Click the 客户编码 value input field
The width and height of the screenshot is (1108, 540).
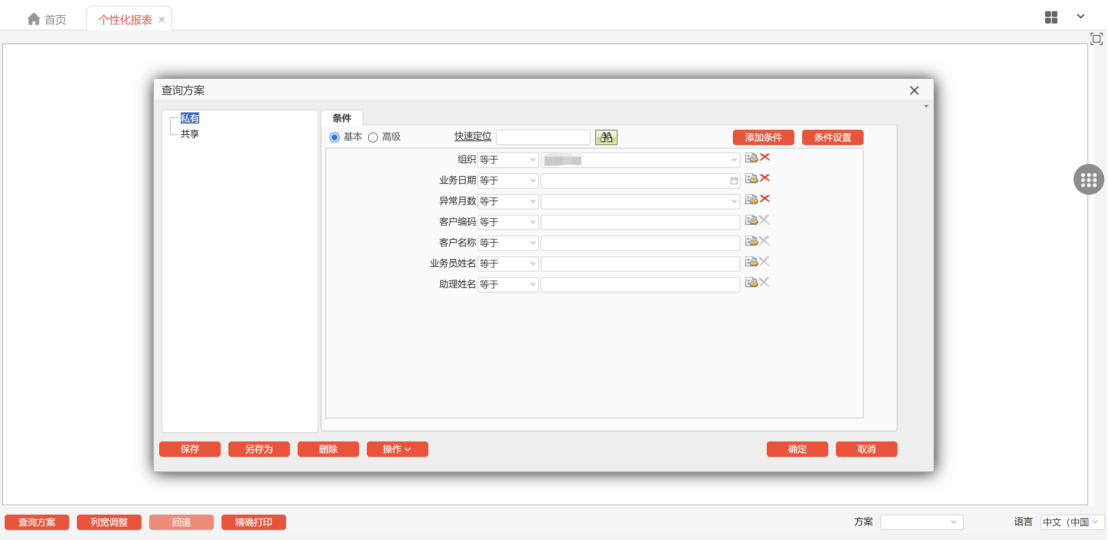point(641,222)
